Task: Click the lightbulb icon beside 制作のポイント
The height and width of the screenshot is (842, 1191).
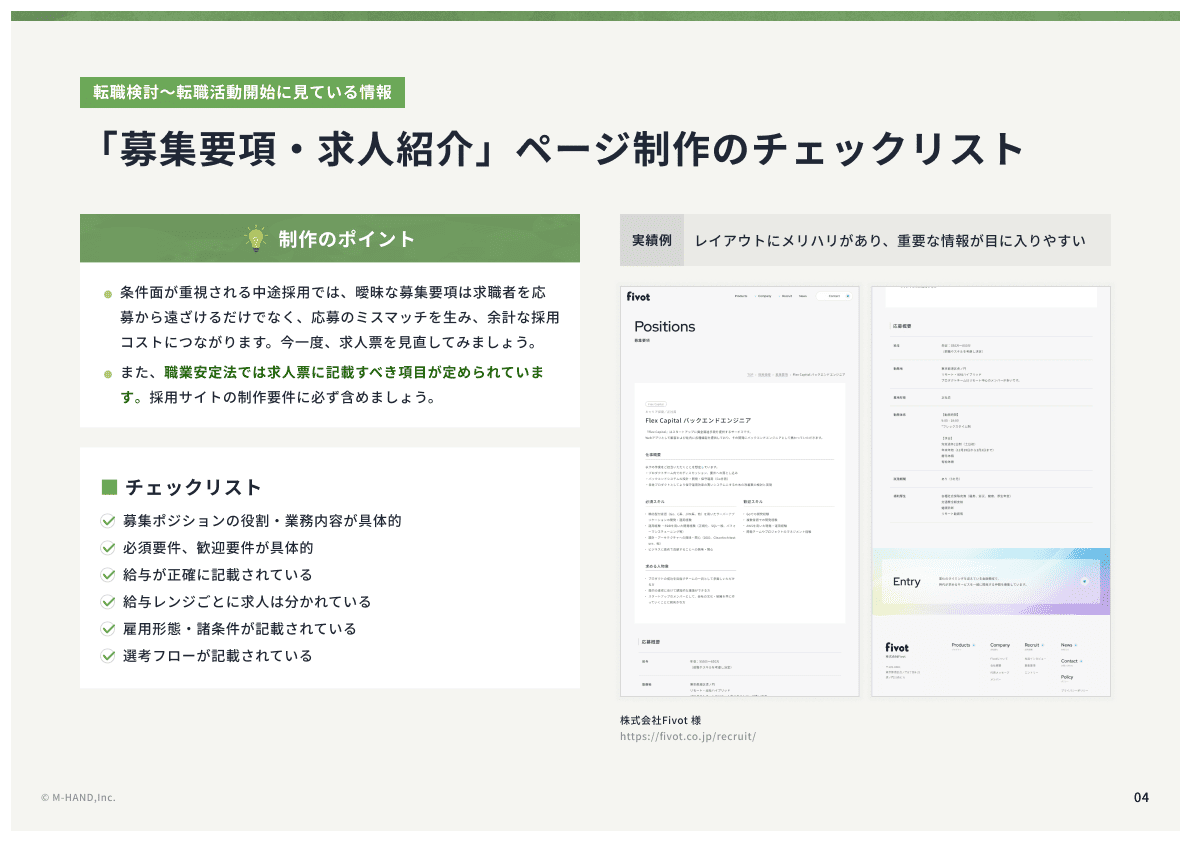Action: coord(256,239)
